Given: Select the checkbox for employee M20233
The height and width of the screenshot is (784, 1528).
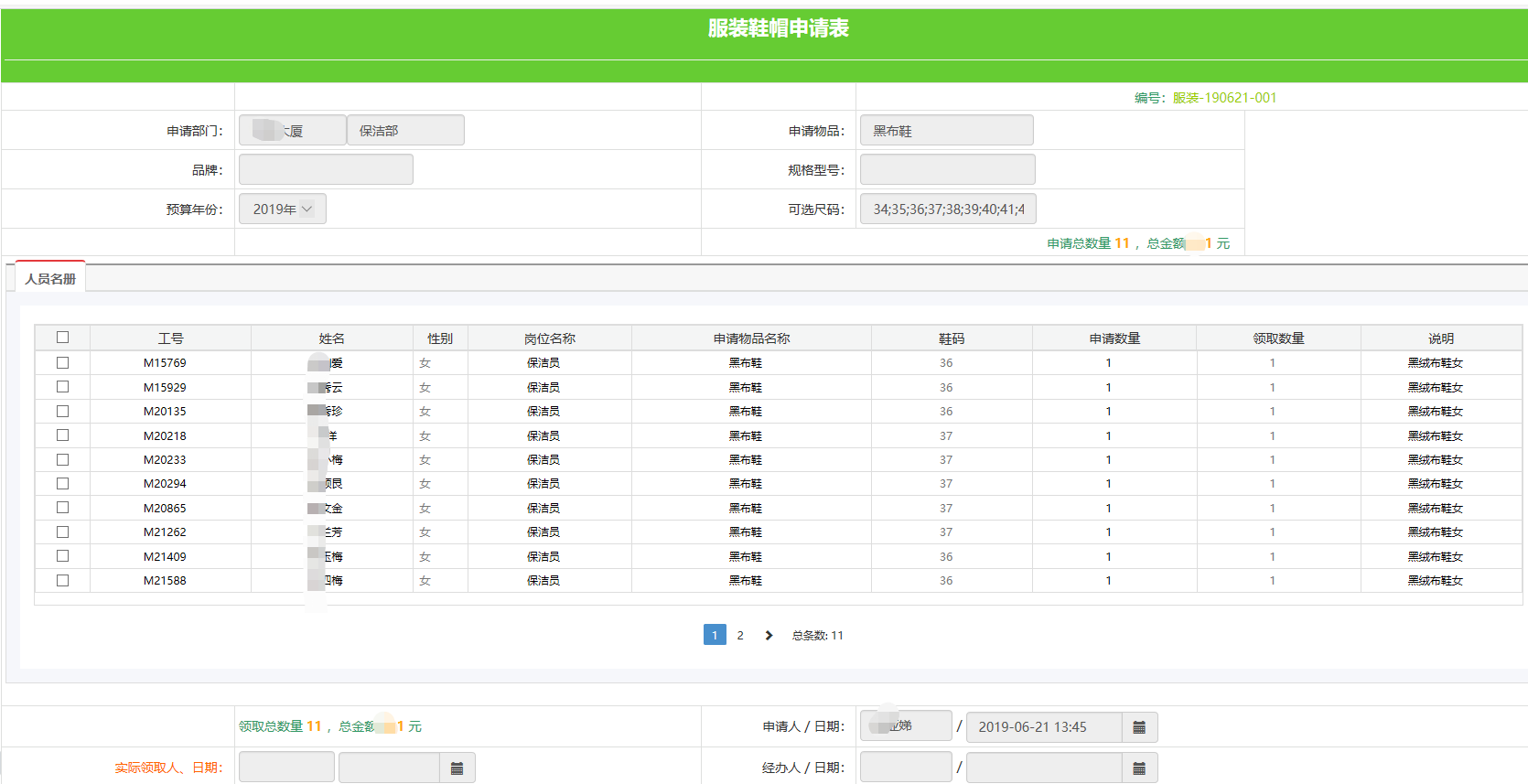Looking at the screenshot, I should coord(62,460).
